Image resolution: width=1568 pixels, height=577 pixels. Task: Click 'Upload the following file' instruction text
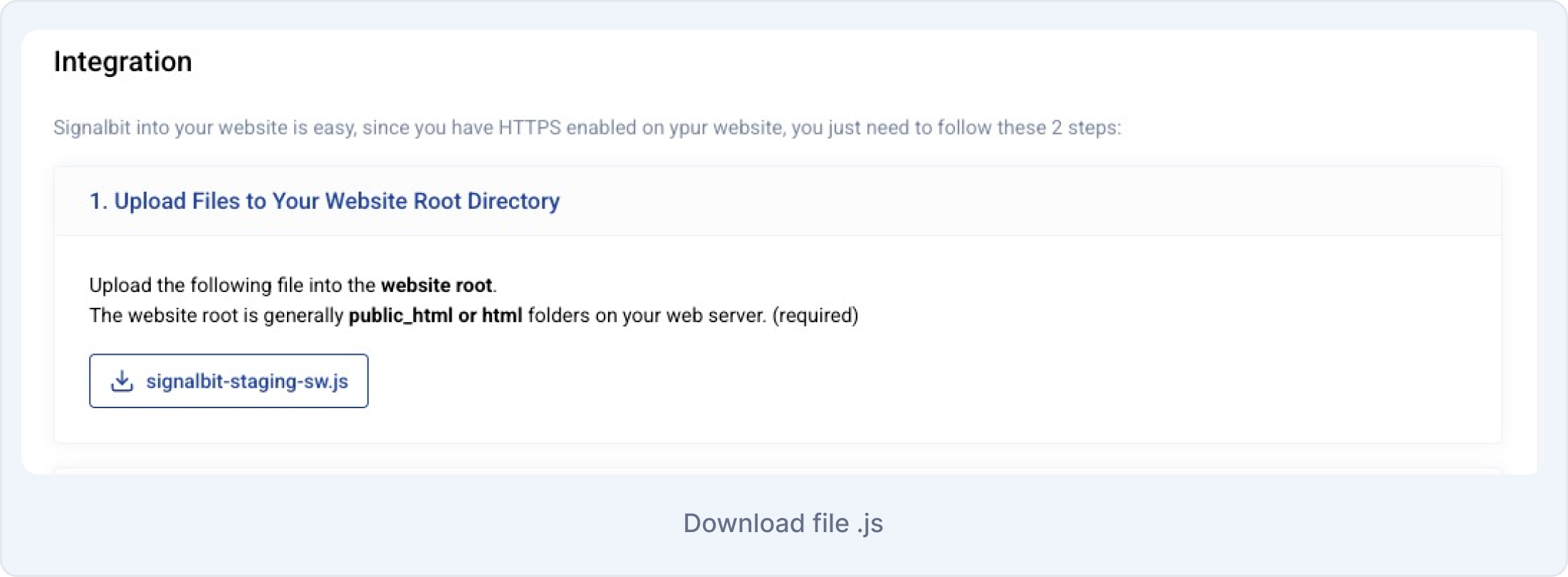(190, 286)
